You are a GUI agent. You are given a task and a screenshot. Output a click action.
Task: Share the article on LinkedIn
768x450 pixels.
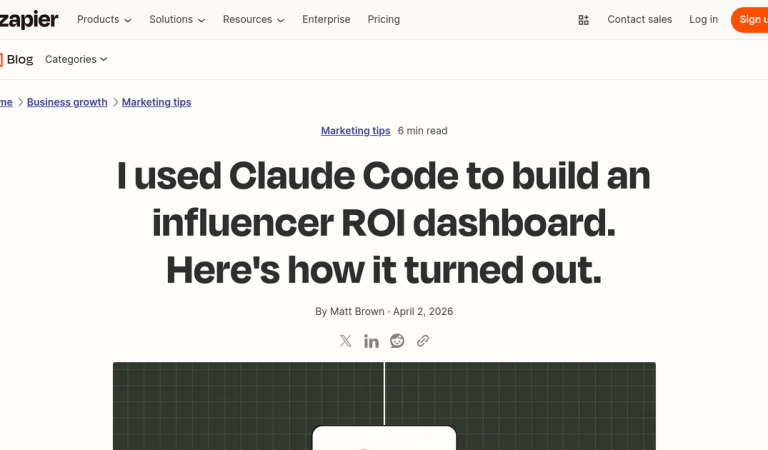click(371, 341)
